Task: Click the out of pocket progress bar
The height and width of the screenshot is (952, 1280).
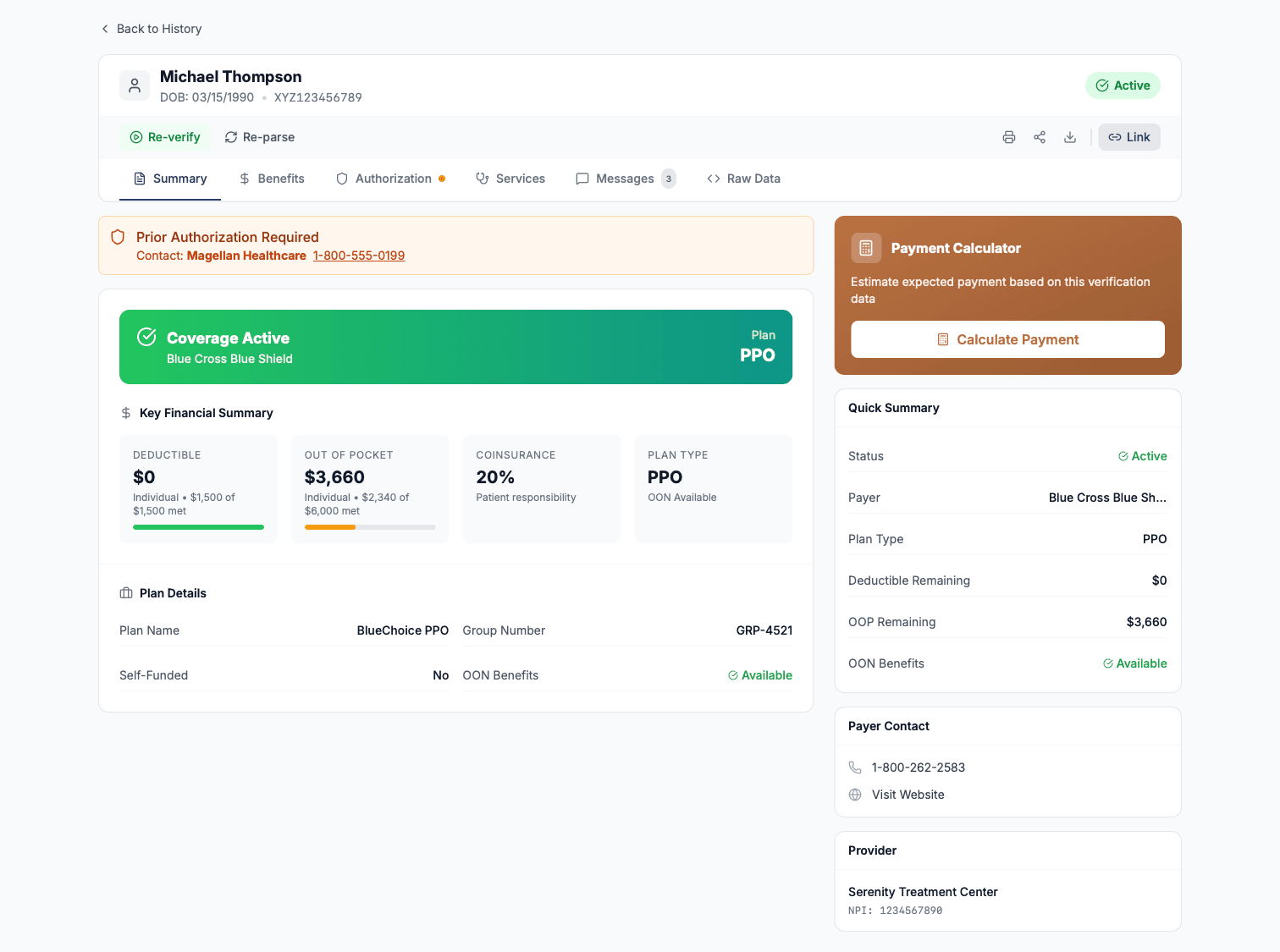Action: [370, 527]
